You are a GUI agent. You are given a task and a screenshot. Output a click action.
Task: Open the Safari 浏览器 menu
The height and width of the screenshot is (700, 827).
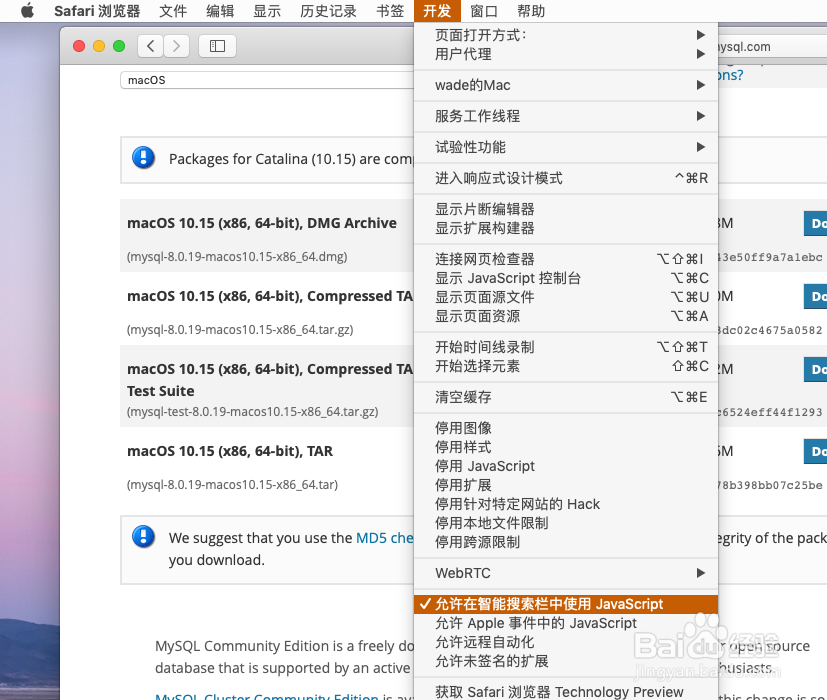coord(97,11)
